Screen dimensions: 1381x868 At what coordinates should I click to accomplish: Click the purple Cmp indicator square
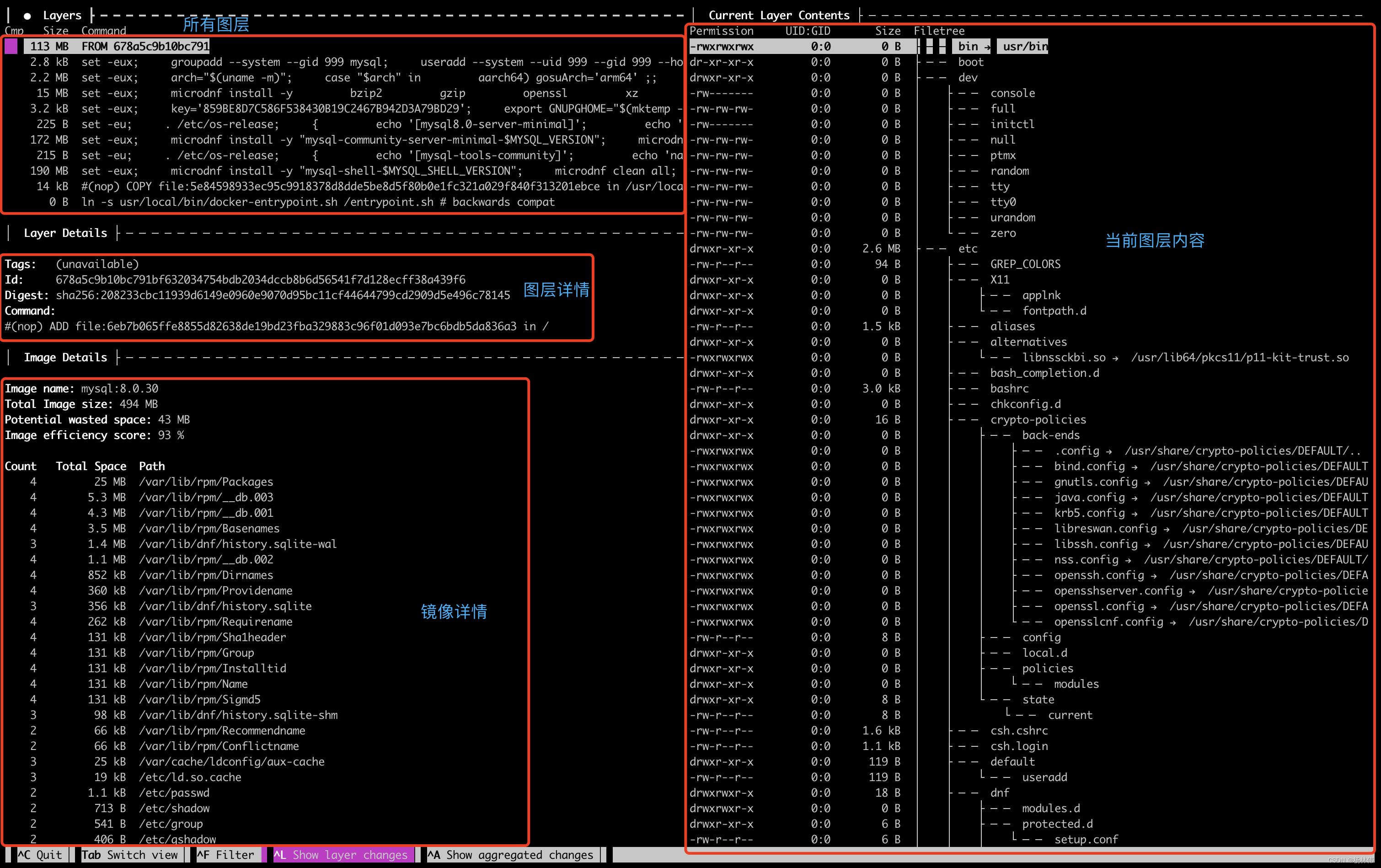(x=11, y=46)
